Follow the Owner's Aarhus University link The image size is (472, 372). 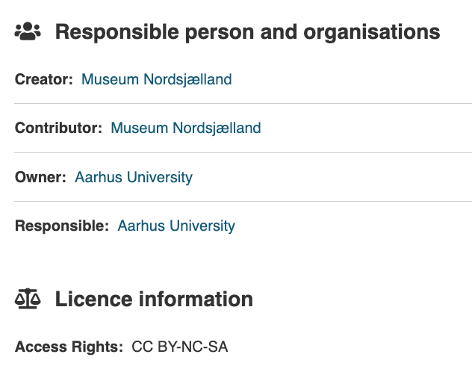pyautogui.click(x=134, y=177)
